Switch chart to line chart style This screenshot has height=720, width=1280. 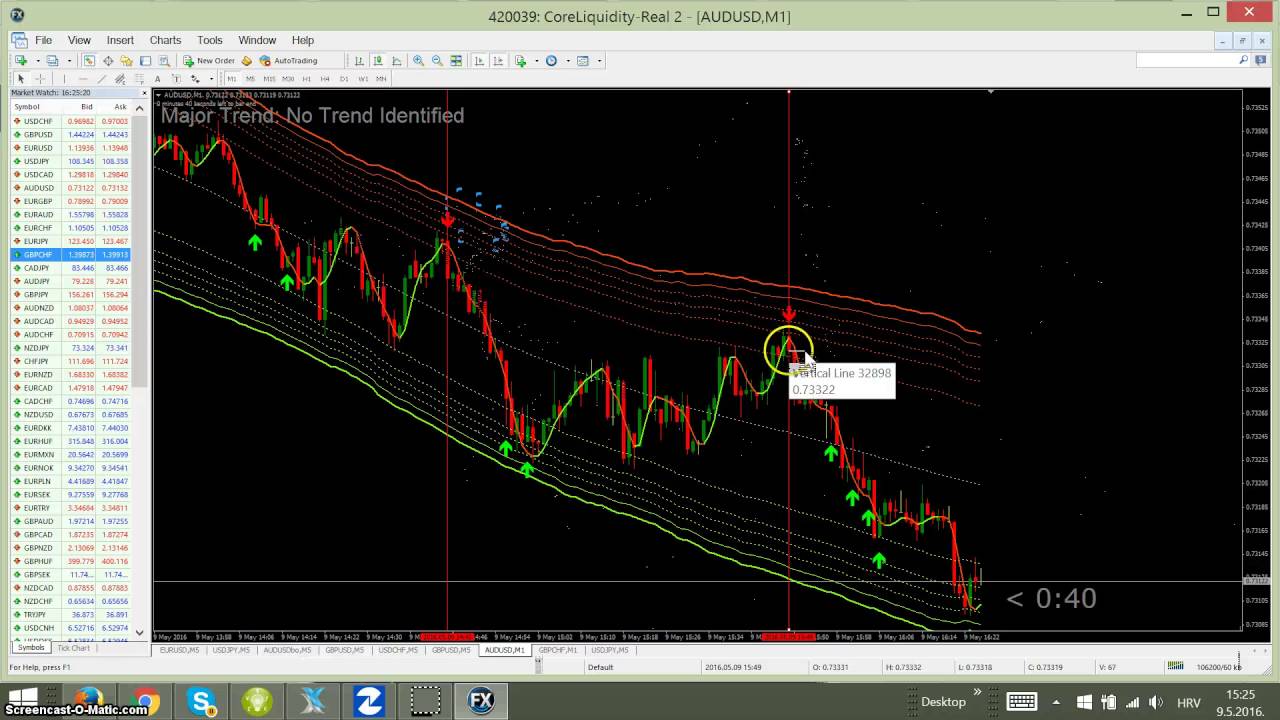[397, 61]
